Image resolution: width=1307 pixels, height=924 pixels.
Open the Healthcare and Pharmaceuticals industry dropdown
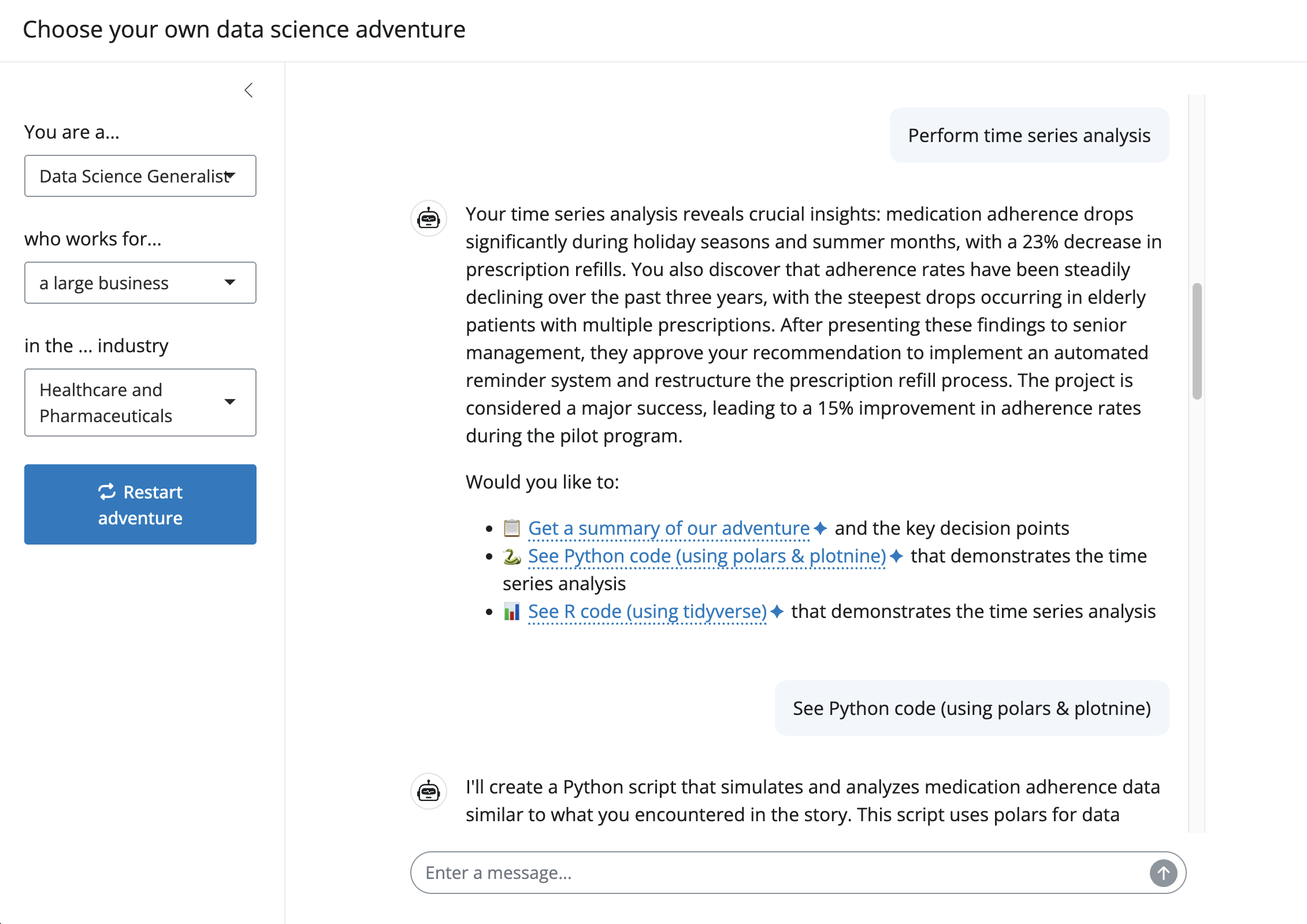tap(140, 403)
